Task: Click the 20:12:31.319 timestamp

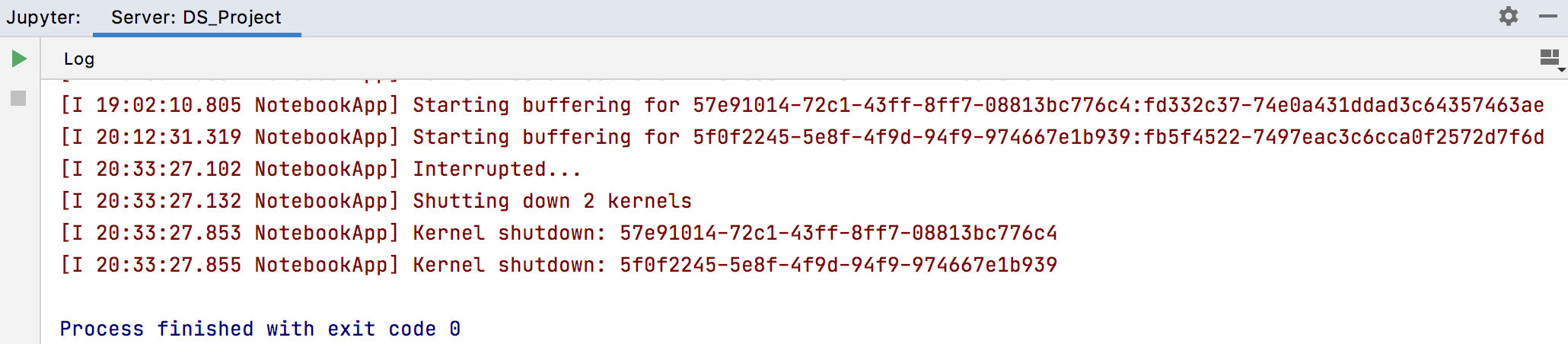Action: [x=168, y=137]
